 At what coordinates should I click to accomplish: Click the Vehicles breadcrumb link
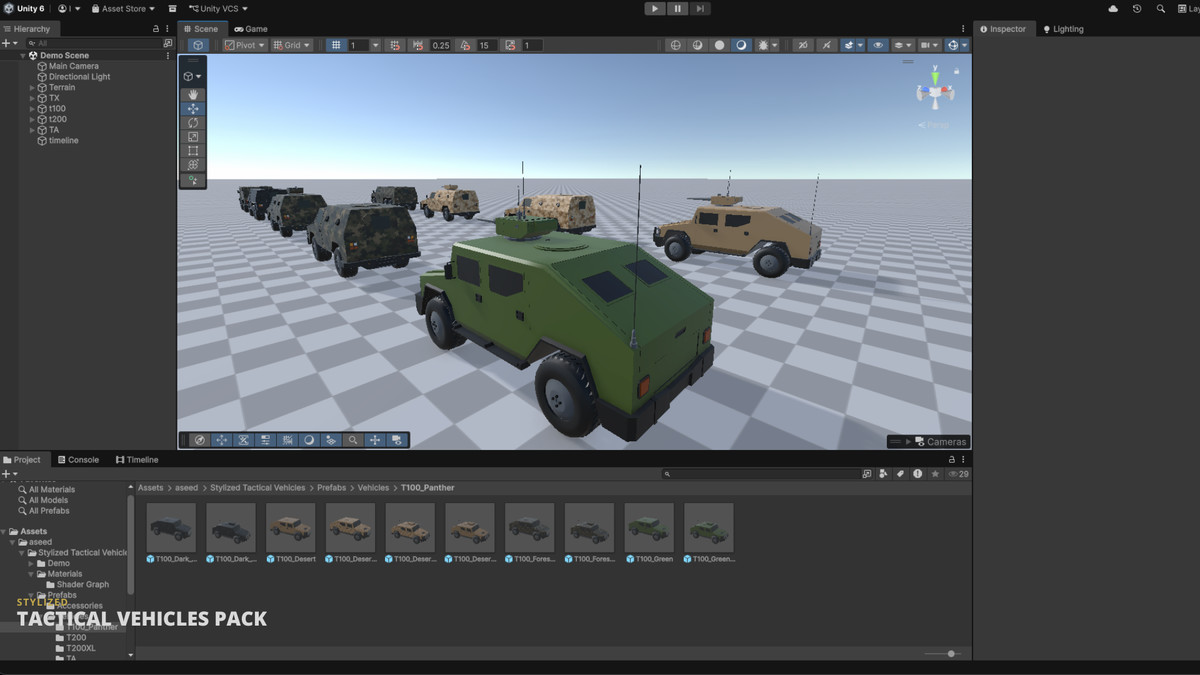pos(373,488)
